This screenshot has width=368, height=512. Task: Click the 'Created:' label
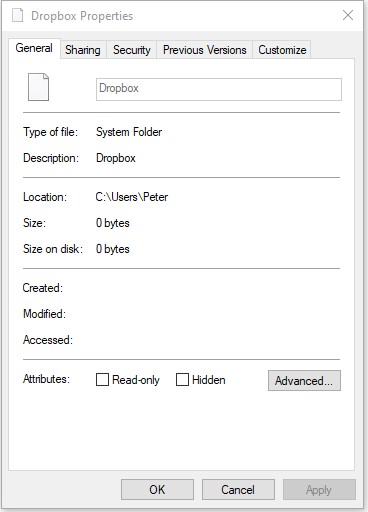[43, 288]
